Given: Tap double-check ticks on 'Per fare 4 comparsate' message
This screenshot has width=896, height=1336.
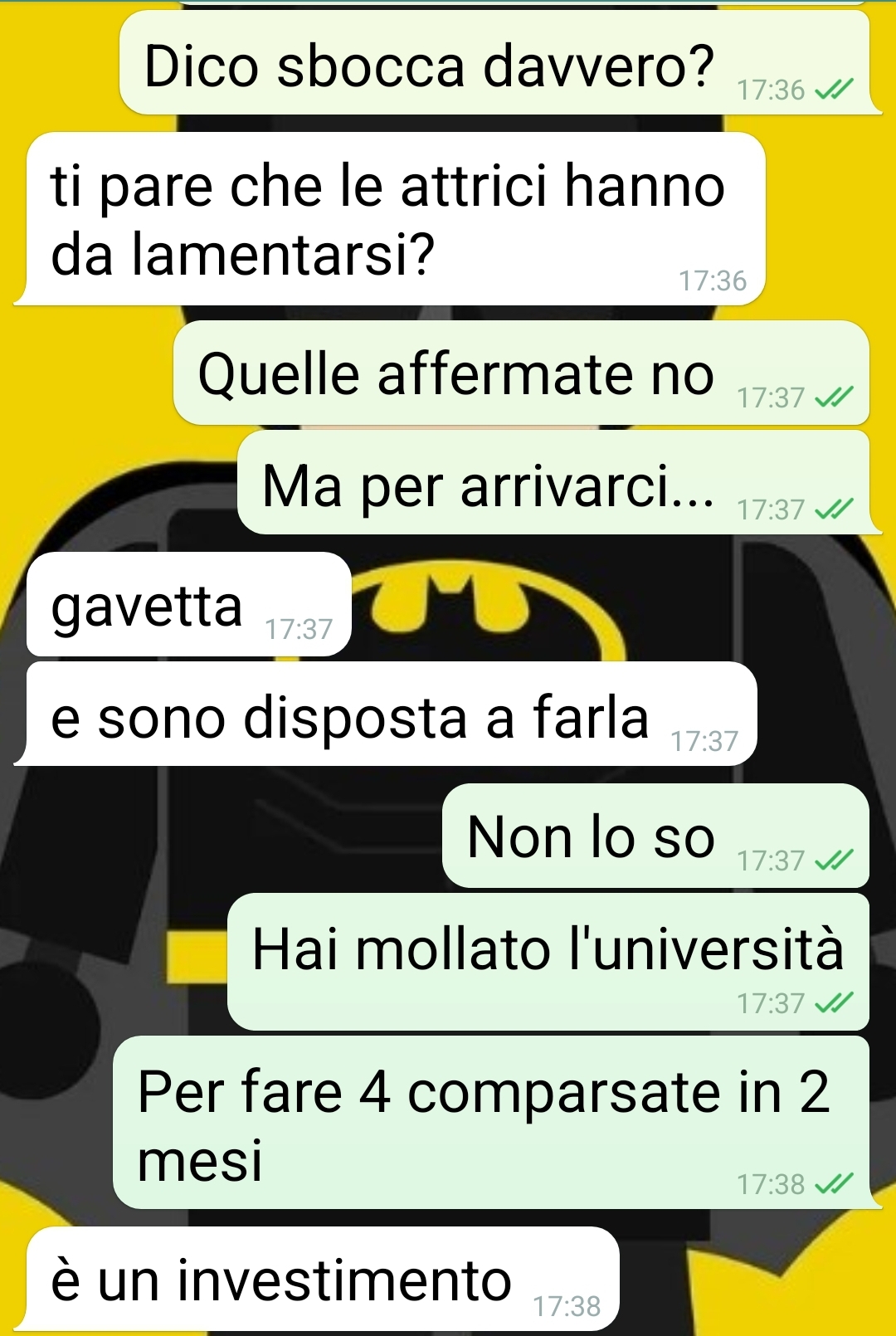Looking at the screenshot, I should point(834,1184).
